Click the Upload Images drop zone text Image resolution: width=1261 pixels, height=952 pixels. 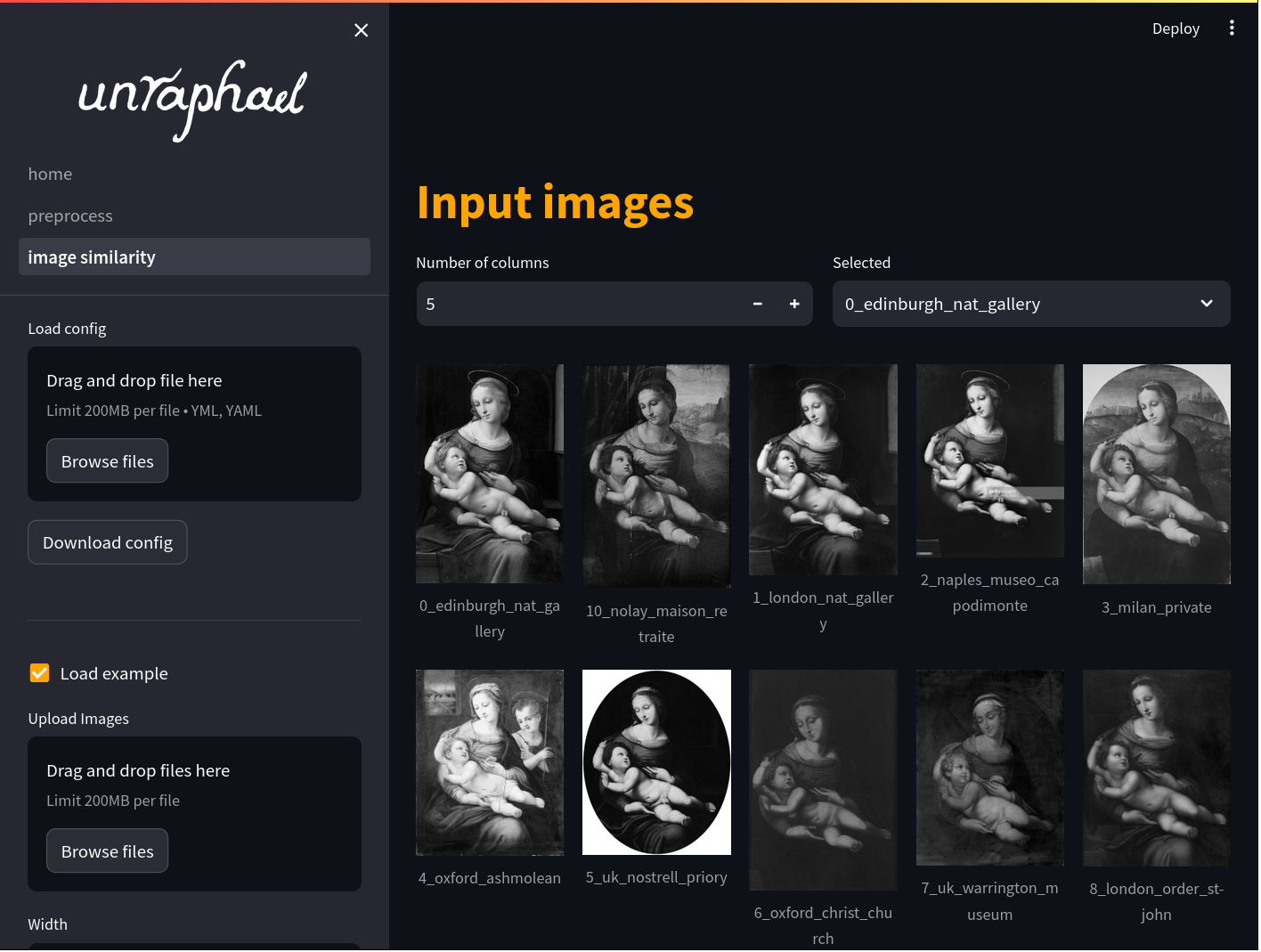pyautogui.click(x=138, y=771)
